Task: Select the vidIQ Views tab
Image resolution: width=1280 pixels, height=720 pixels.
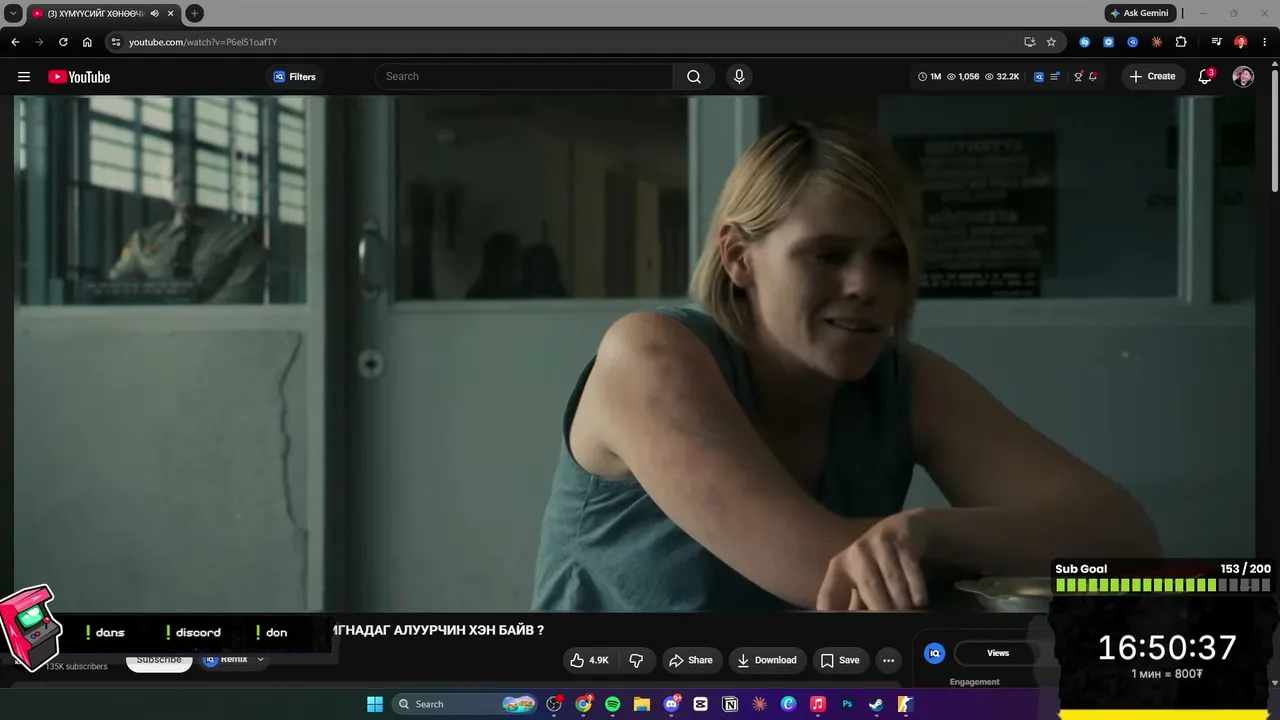Action: coord(998,653)
